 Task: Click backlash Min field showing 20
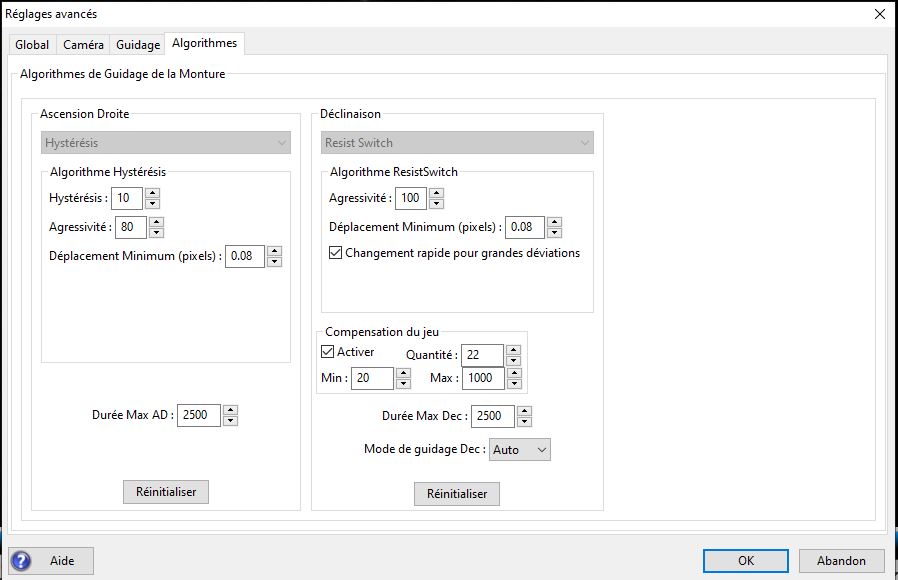tap(372, 378)
